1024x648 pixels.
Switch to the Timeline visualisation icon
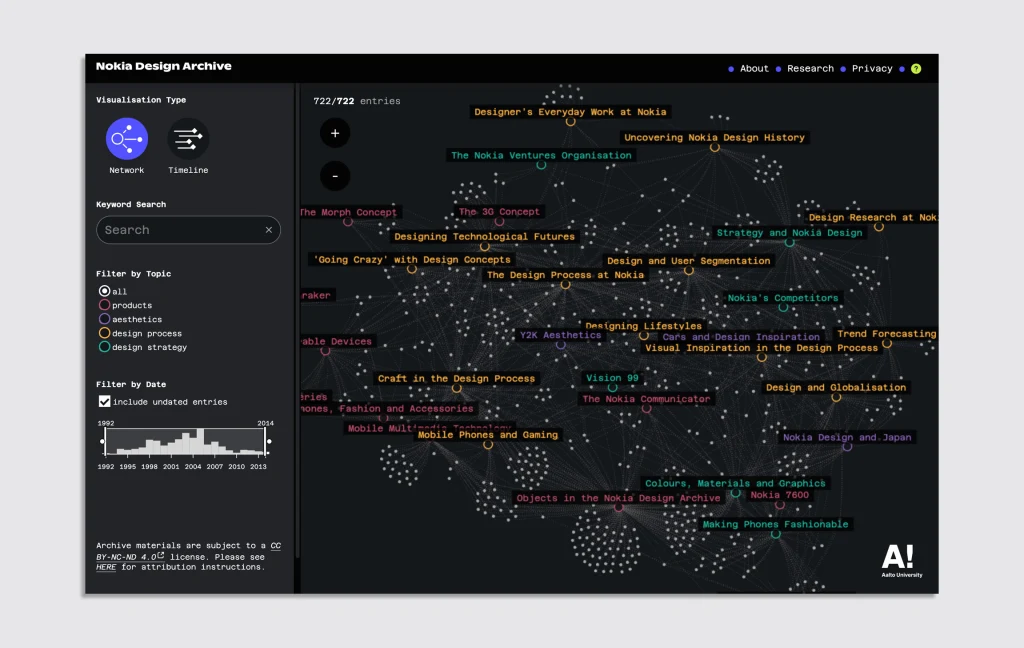coord(188,139)
